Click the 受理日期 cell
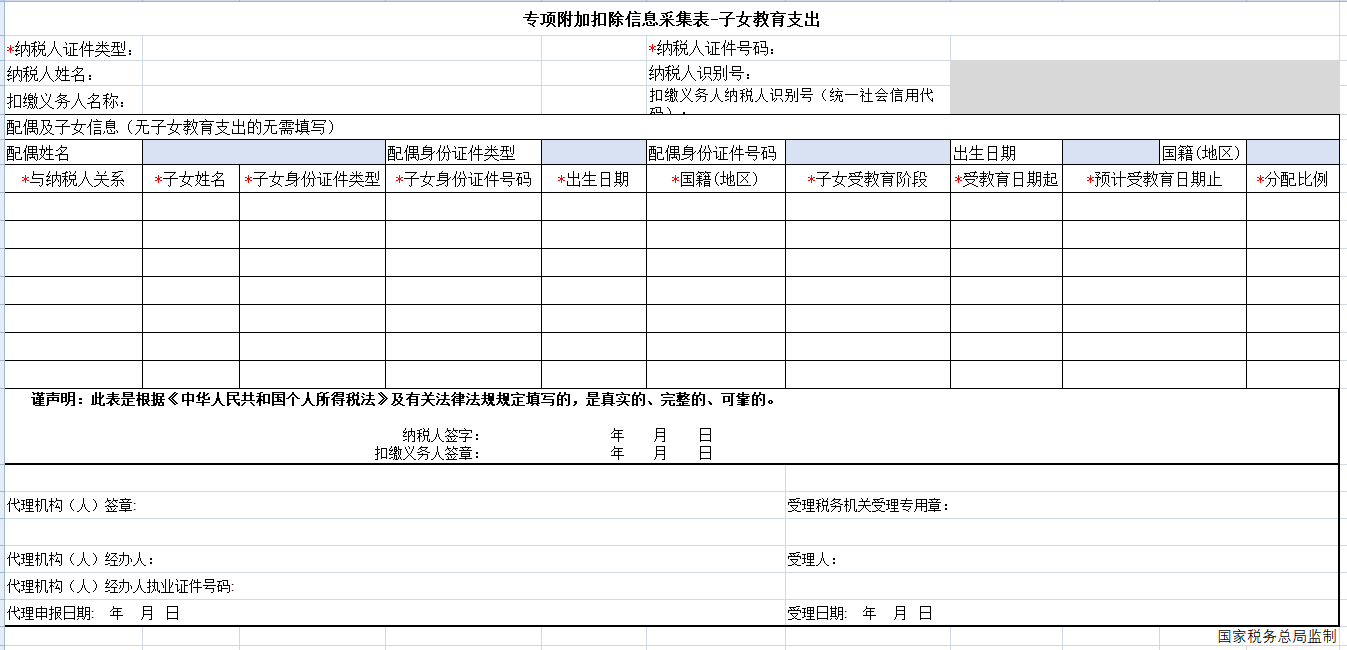 pyautogui.click(x=1062, y=613)
